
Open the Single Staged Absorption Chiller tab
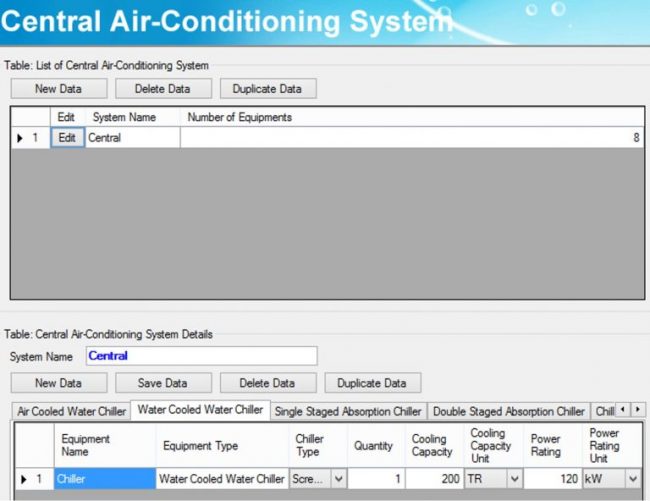point(348,411)
